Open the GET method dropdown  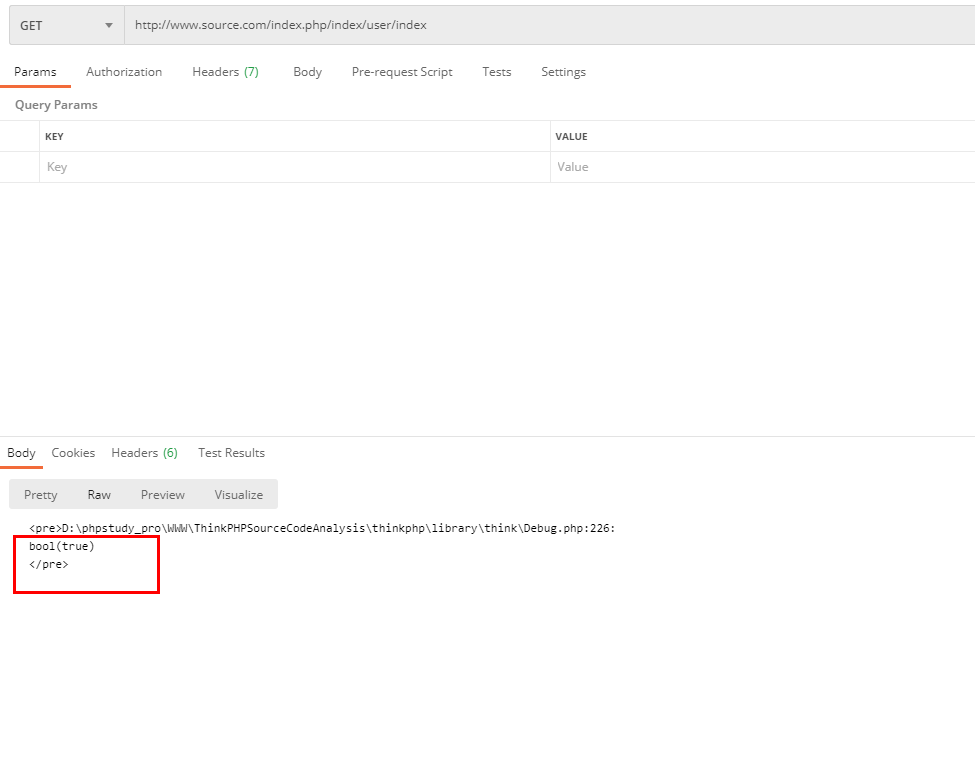click(x=67, y=25)
